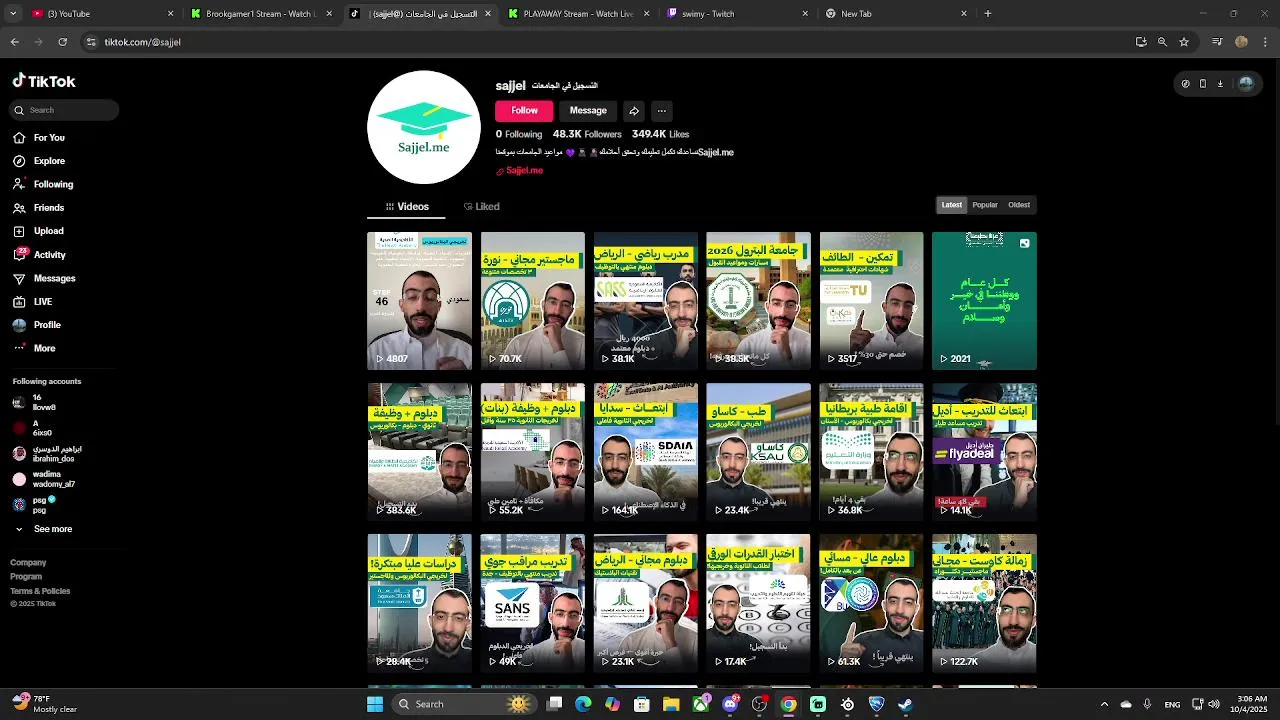
Task: Click the Terms & Policies footer link
Action: (x=40, y=591)
